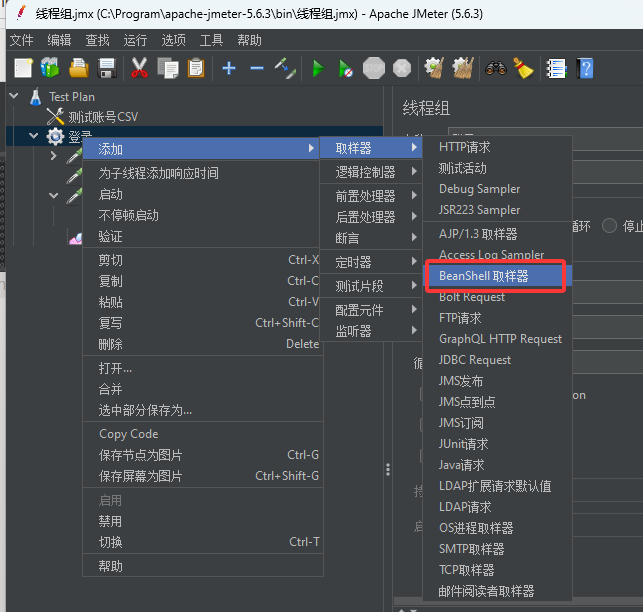Start the test with green play icon

[x=318, y=68]
